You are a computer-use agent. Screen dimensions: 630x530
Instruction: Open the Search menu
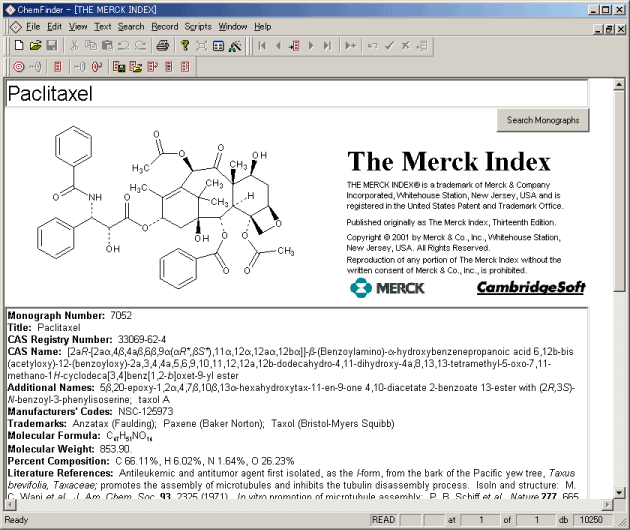coord(131,27)
